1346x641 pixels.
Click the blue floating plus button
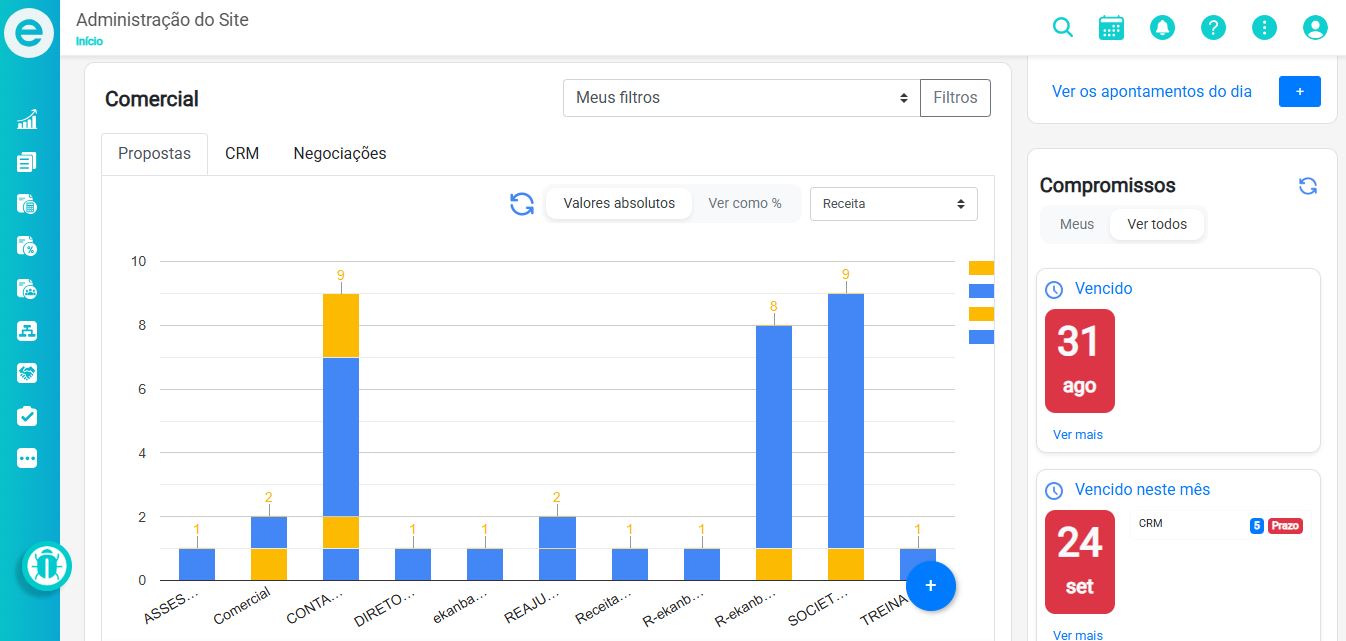(931, 585)
